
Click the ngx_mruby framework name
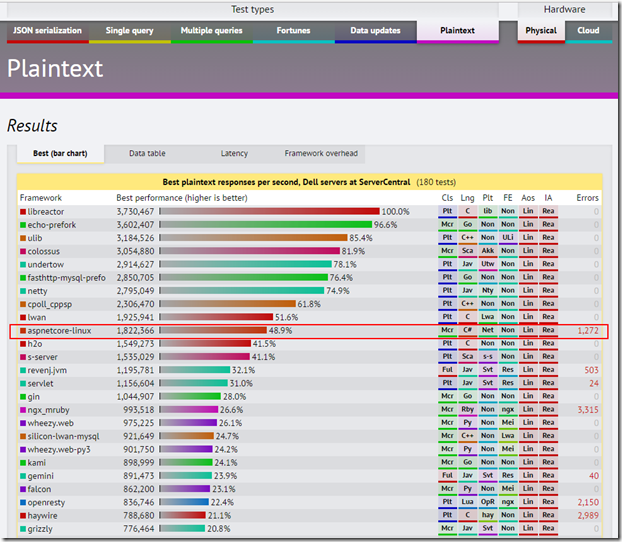click(48, 410)
